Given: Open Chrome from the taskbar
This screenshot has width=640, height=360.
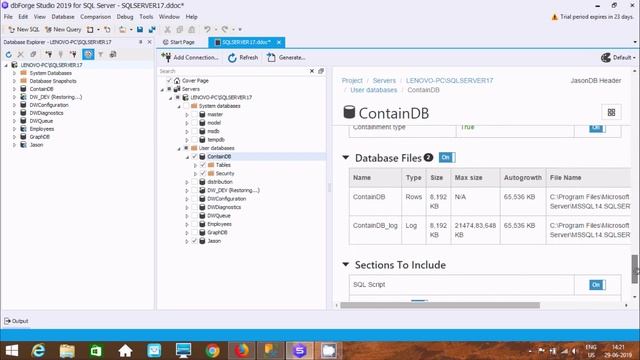Looking at the screenshot, I should tap(212, 351).
